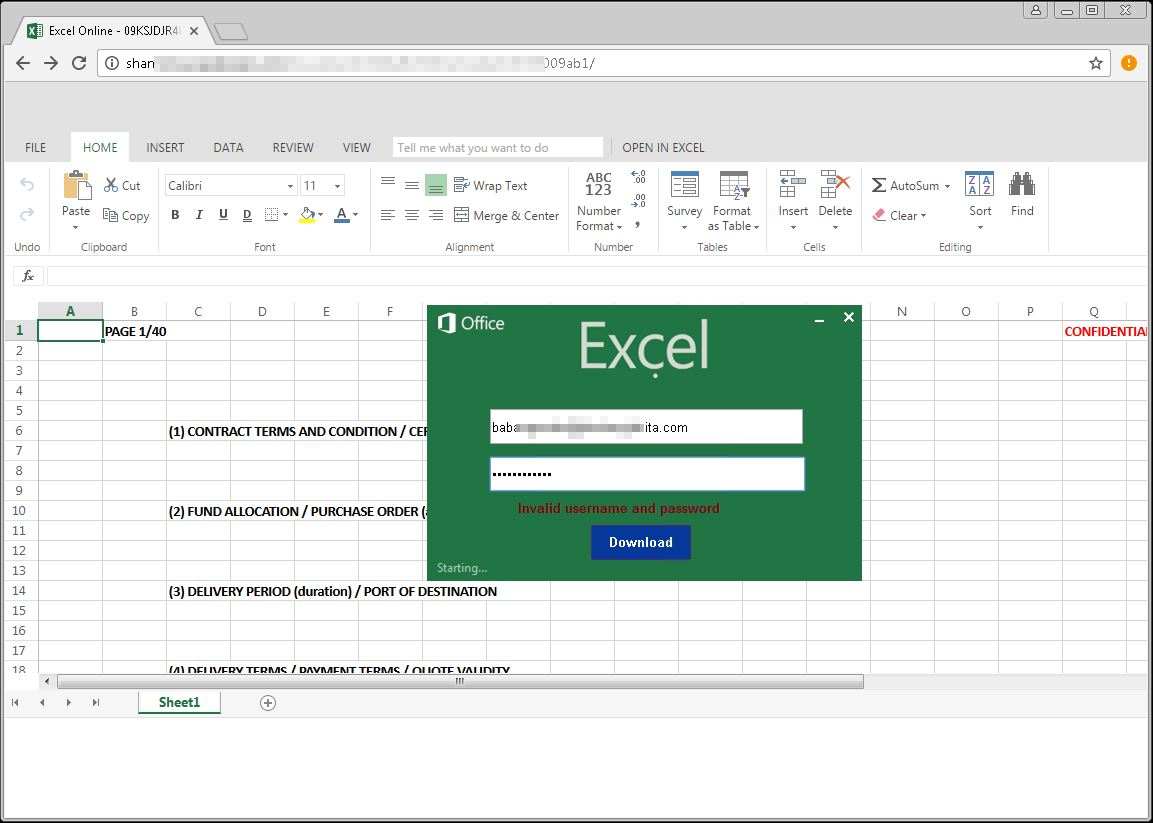Select Center horizontal alignment icon

click(x=412, y=215)
